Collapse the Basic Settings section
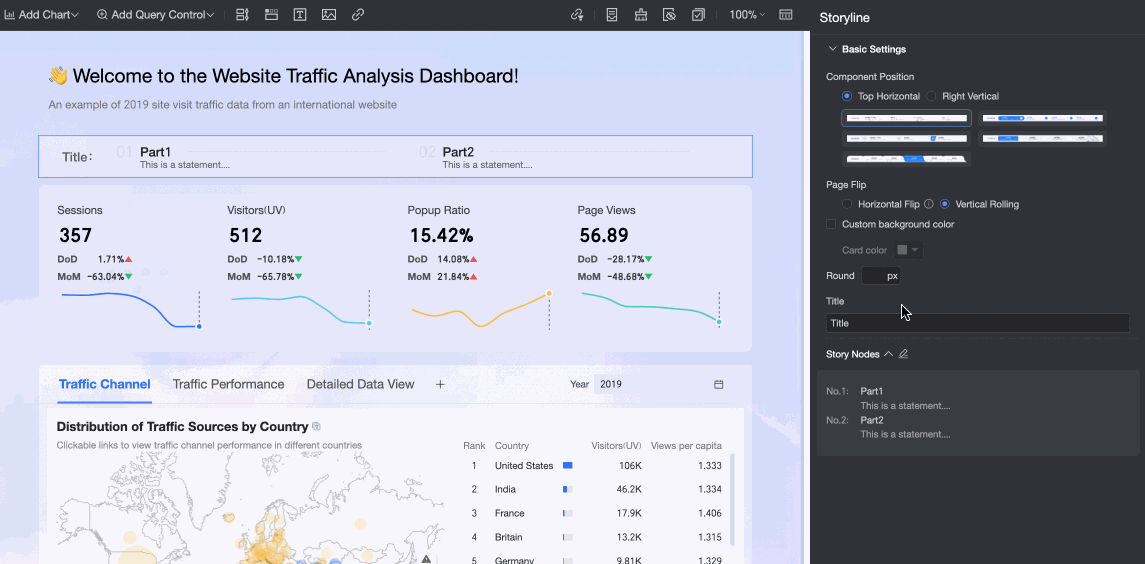Image resolution: width=1145 pixels, height=564 pixels. pyautogui.click(x=832, y=49)
